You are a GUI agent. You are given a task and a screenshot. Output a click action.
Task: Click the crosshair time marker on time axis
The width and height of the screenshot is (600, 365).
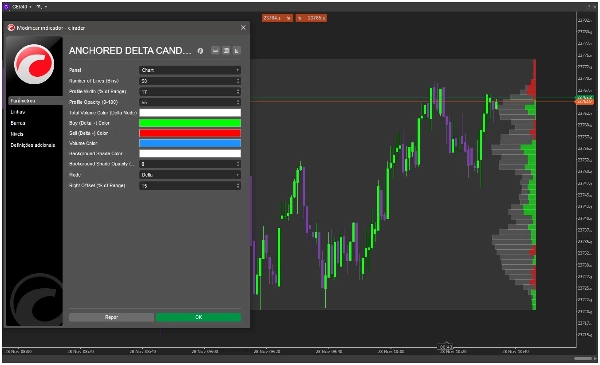[446, 347]
